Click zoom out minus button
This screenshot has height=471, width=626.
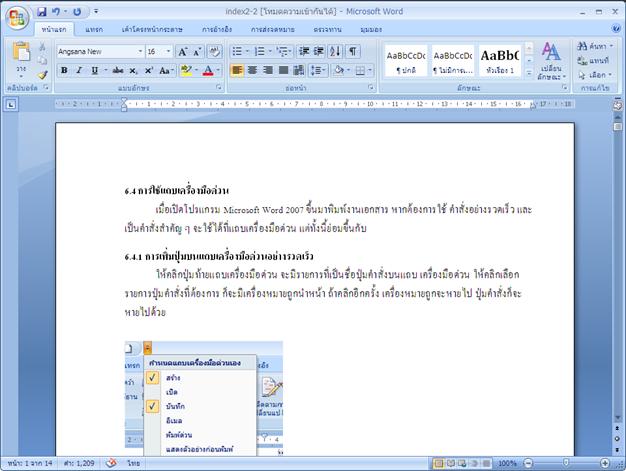(x=528, y=463)
